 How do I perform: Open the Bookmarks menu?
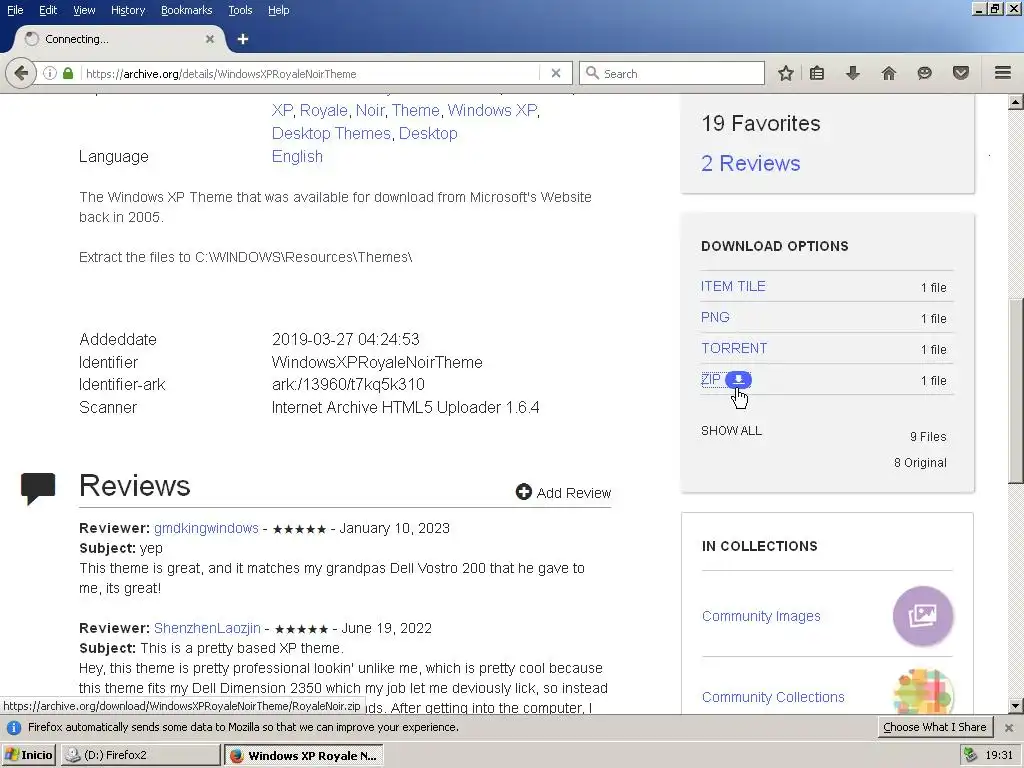(187, 10)
